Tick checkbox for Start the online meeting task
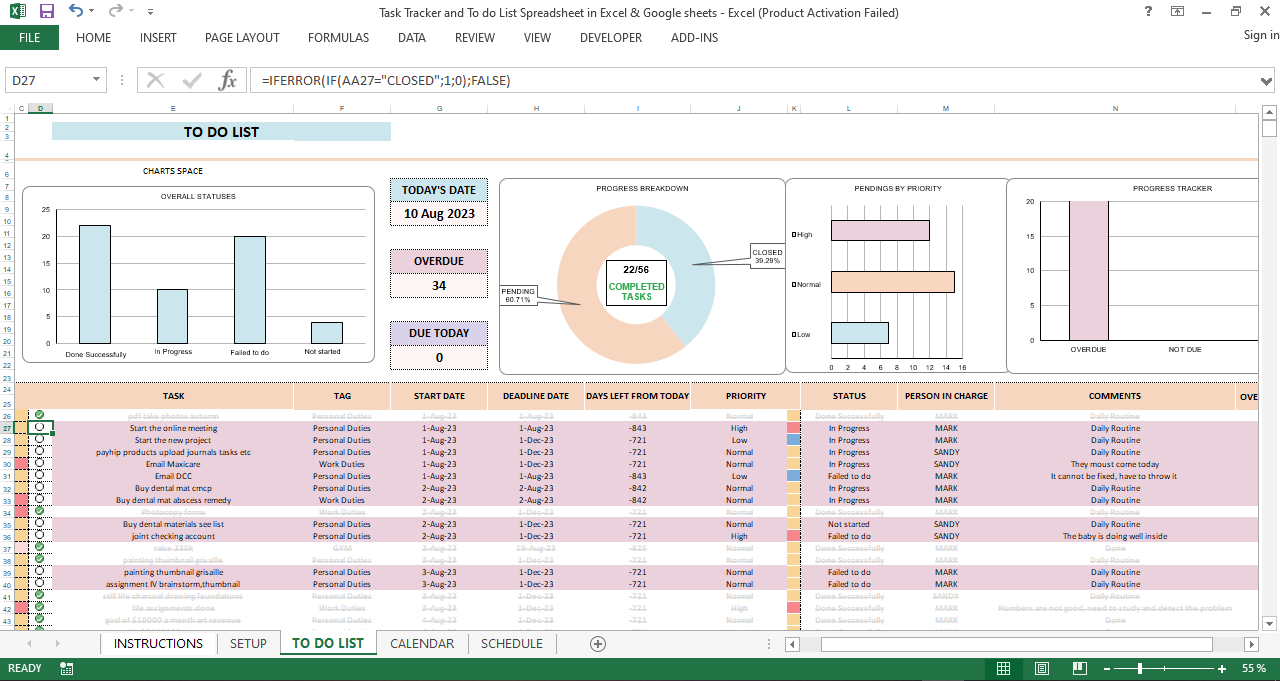This screenshot has width=1280, height=681. pos(39,427)
